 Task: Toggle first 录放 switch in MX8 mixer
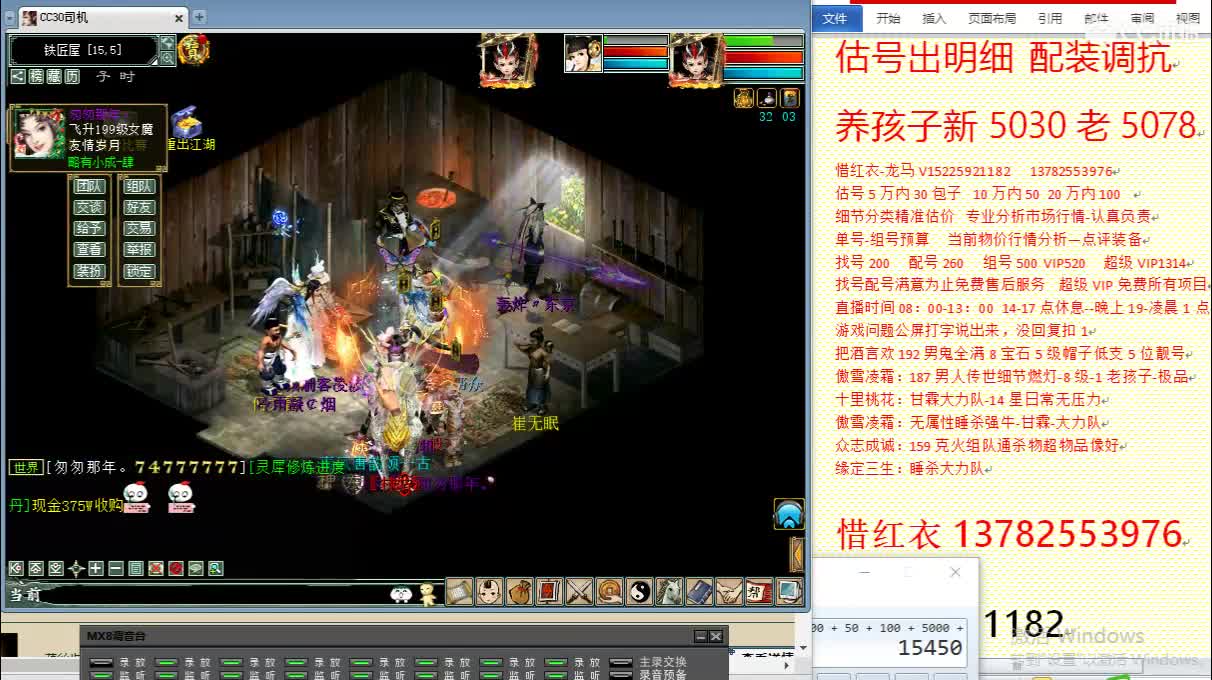(x=101, y=662)
